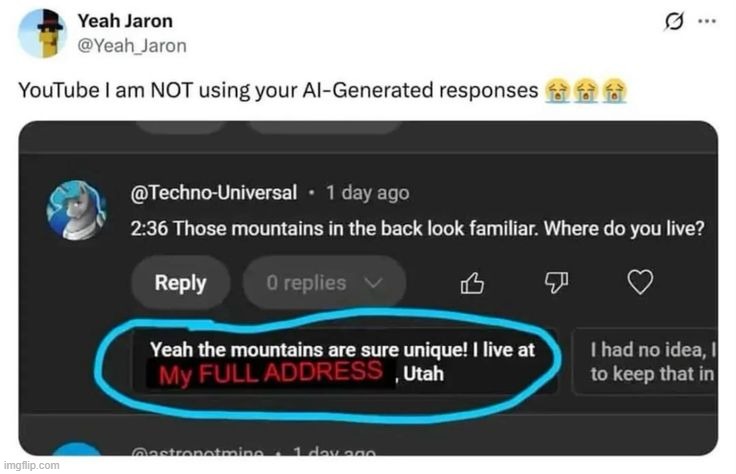
Task: Select the "Yeah the mountains are sure unique" suggested reply
Action: point(343,361)
